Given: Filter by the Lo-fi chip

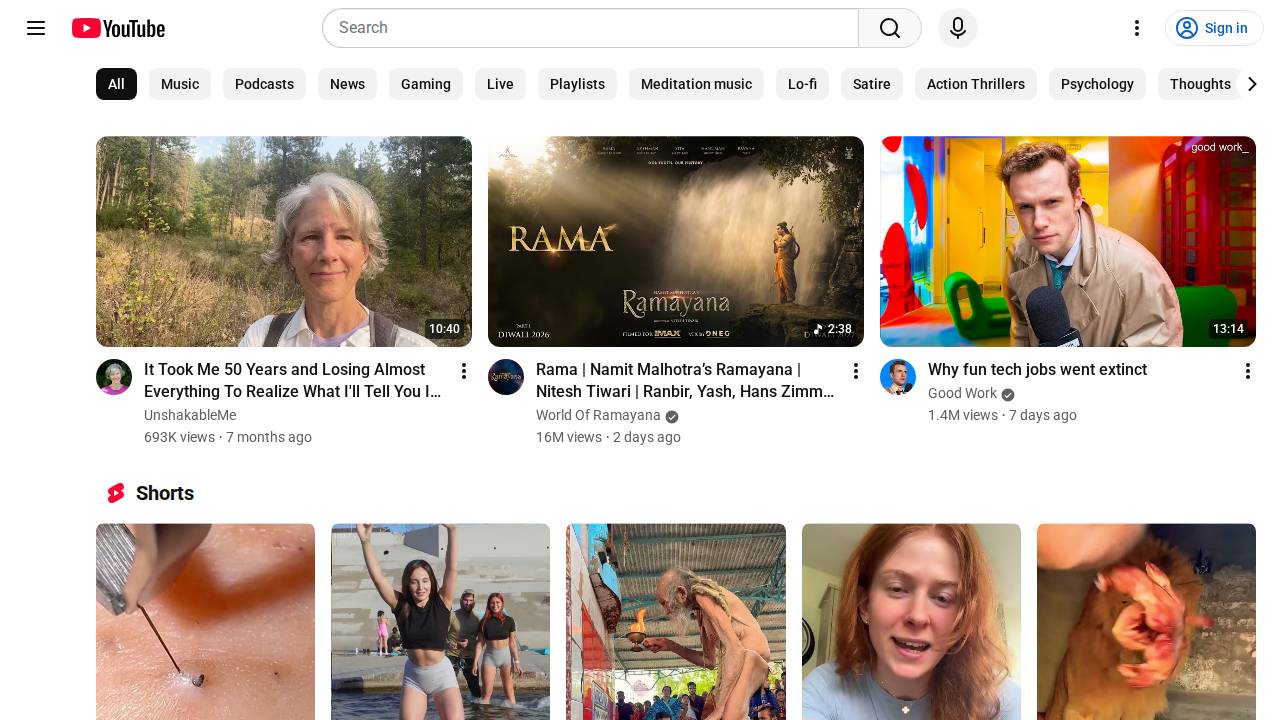Looking at the screenshot, I should (802, 84).
